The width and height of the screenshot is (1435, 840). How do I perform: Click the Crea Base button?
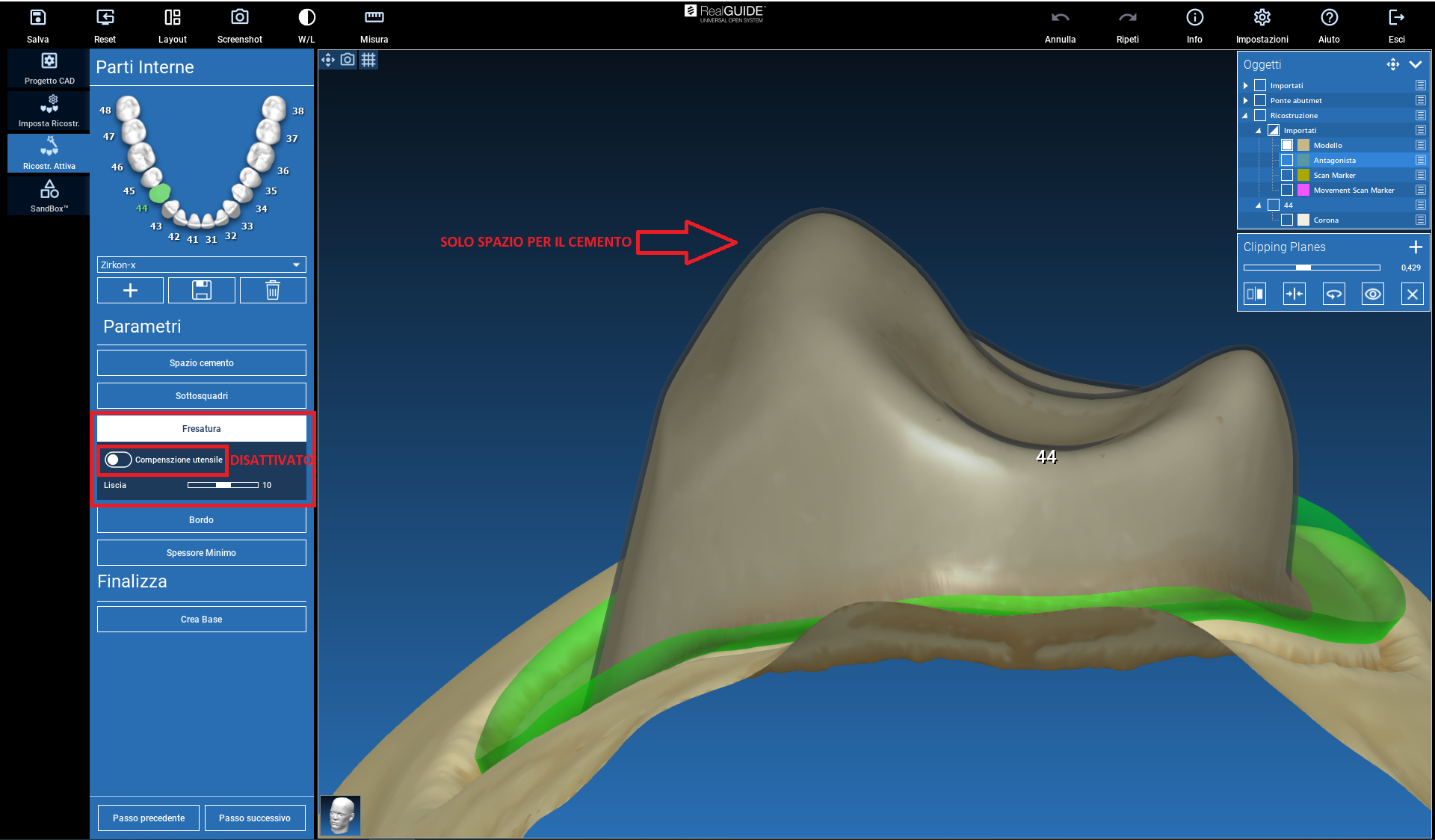pos(202,620)
